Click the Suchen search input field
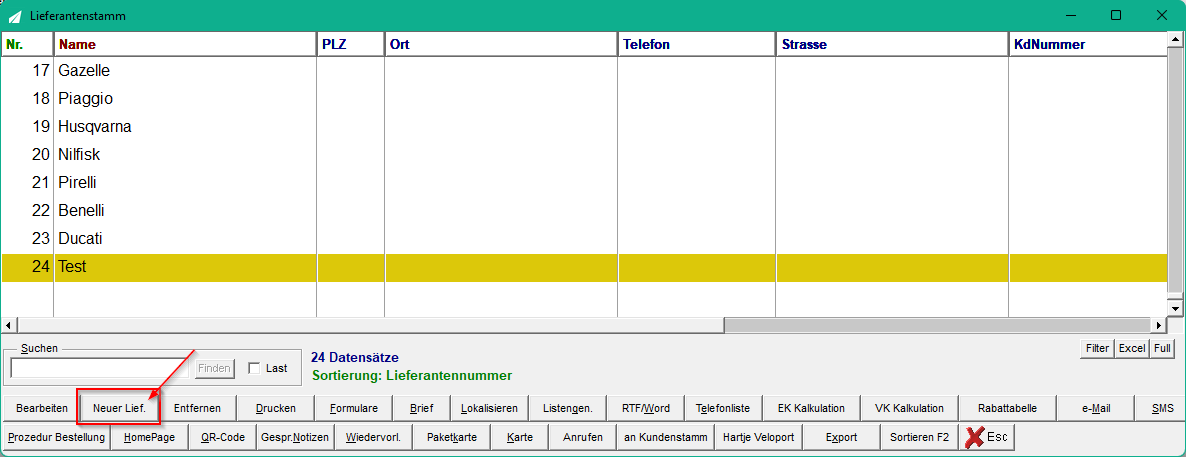The width and height of the screenshot is (1186, 457). click(99, 368)
